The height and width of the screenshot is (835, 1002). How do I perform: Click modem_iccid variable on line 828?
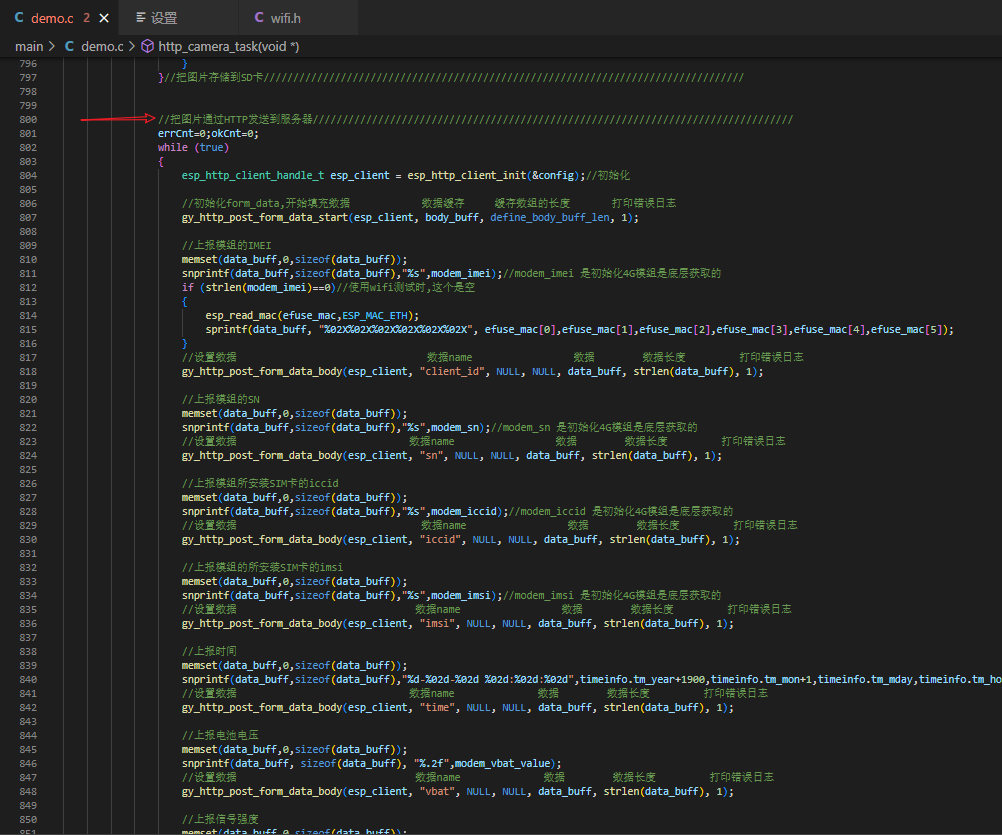[x=463, y=511]
